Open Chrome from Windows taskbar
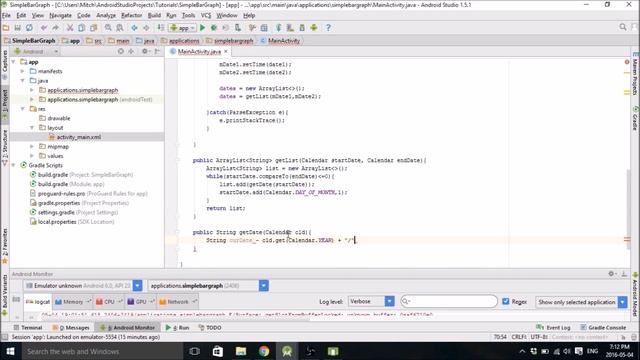 coord(264,351)
